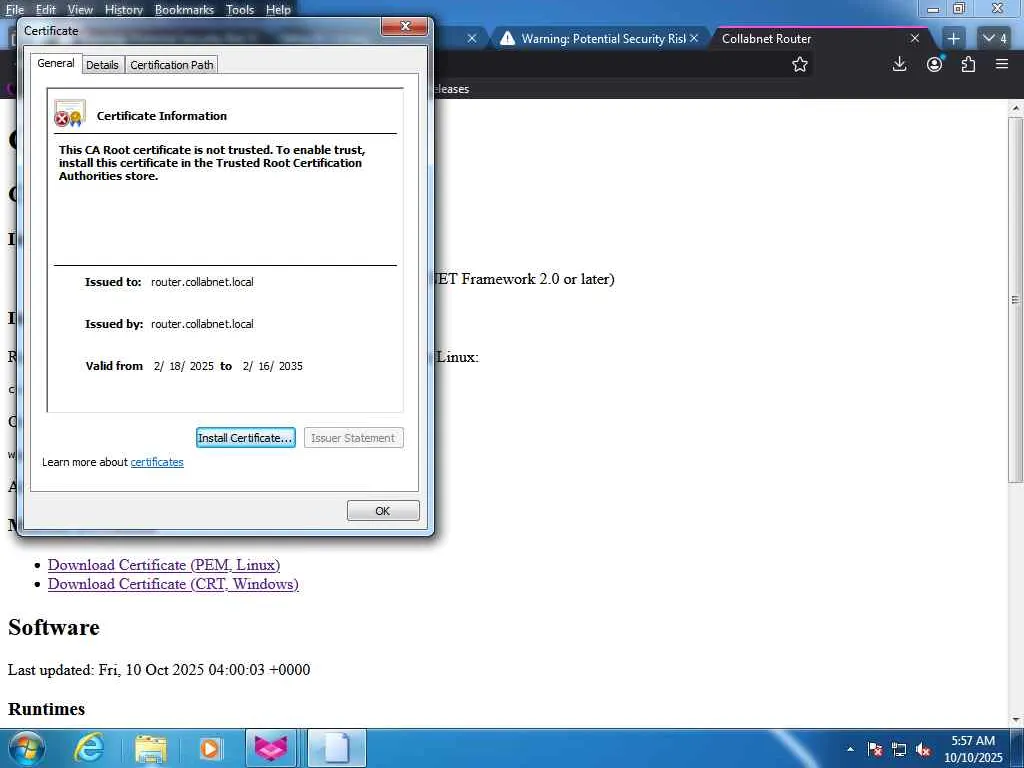Open the File menu in browser
This screenshot has width=1024, height=768.
pos(14,10)
